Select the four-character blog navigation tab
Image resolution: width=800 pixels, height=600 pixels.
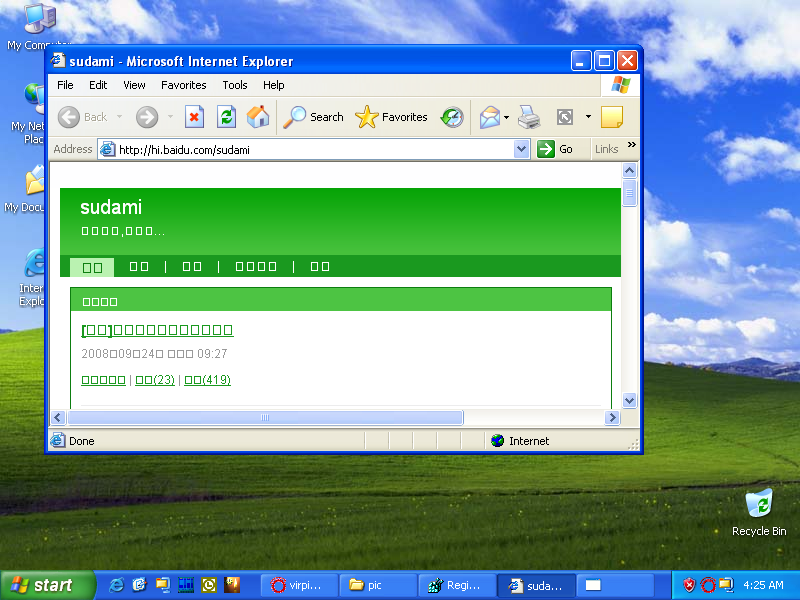click(256, 267)
